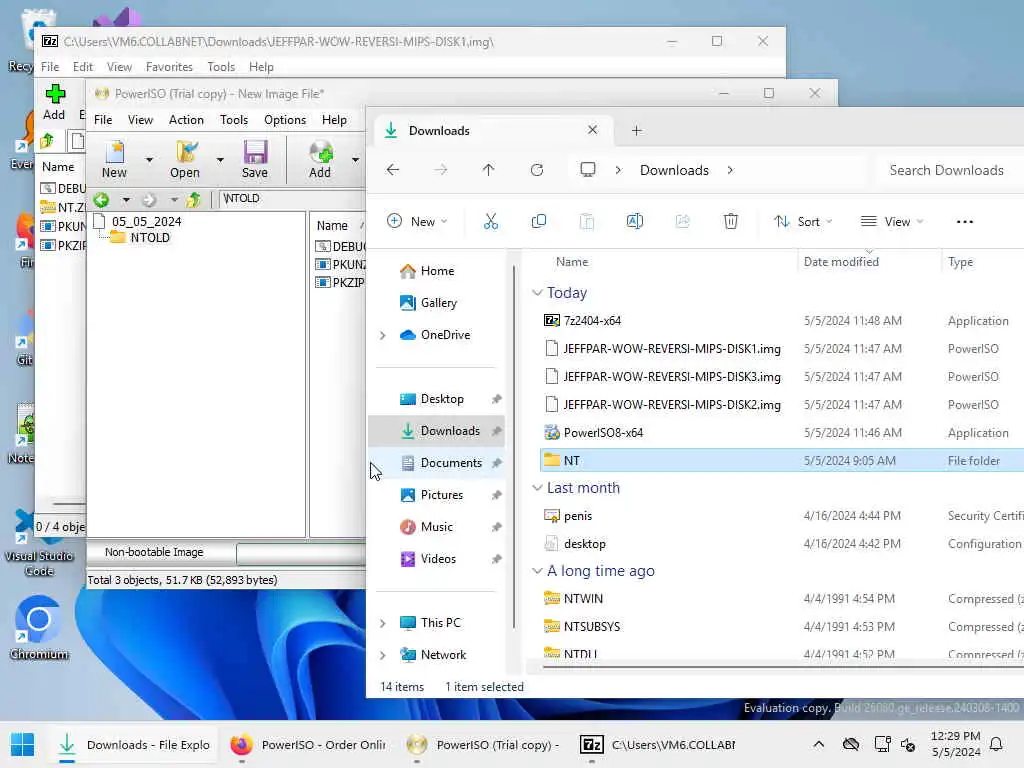
Task: Click the Delete trash icon in File Explorer
Action: click(730, 221)
